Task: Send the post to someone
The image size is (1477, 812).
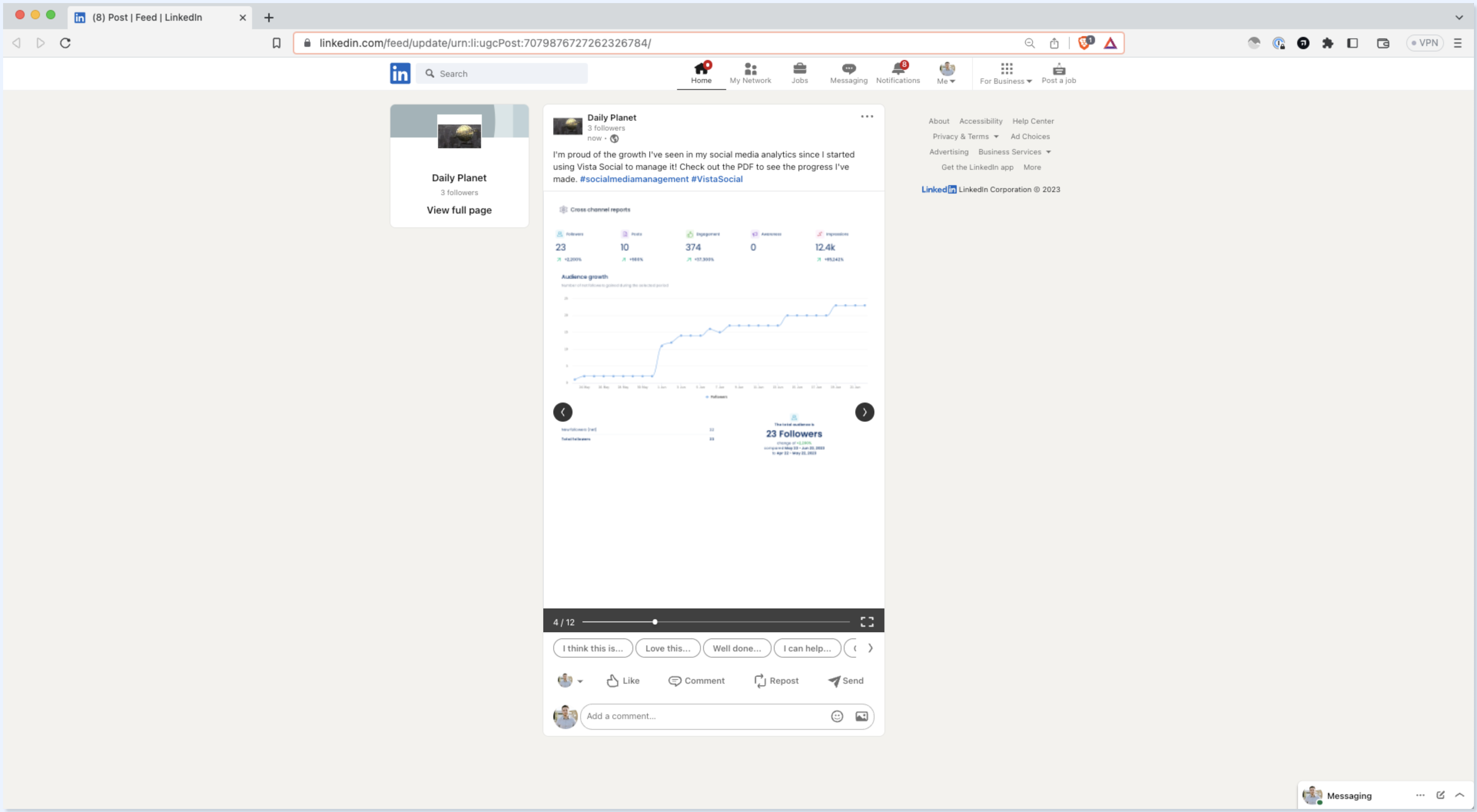Action: point(845,680)
